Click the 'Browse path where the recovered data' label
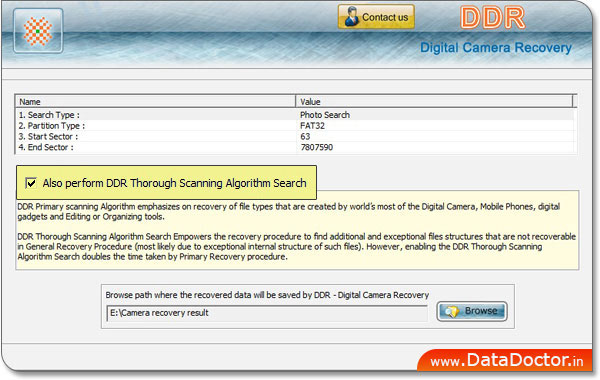 (x=267, y=295)
